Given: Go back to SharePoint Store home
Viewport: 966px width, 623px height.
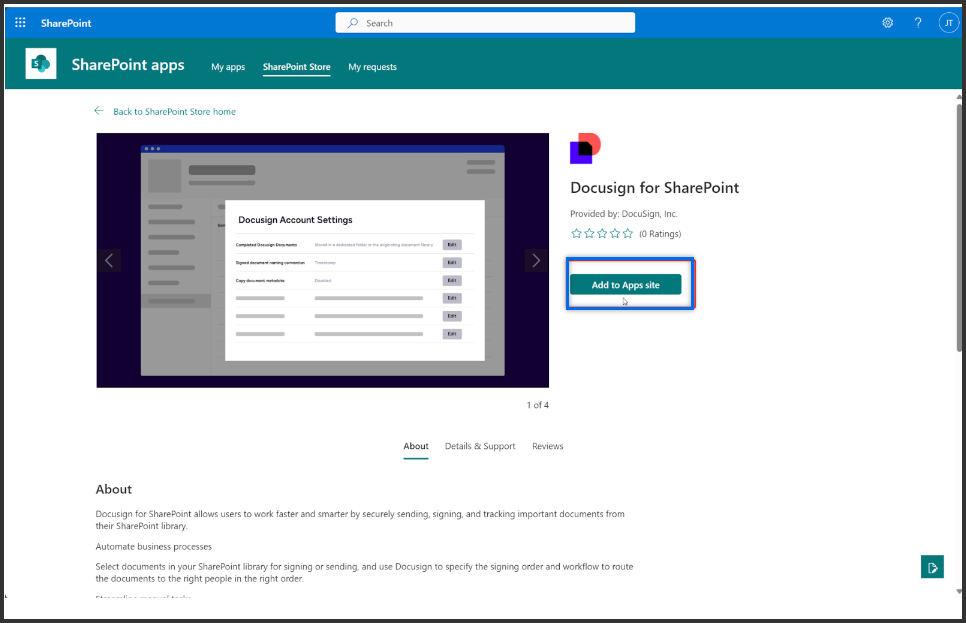Looking at the screenshot, I should [x=174, y=112].
